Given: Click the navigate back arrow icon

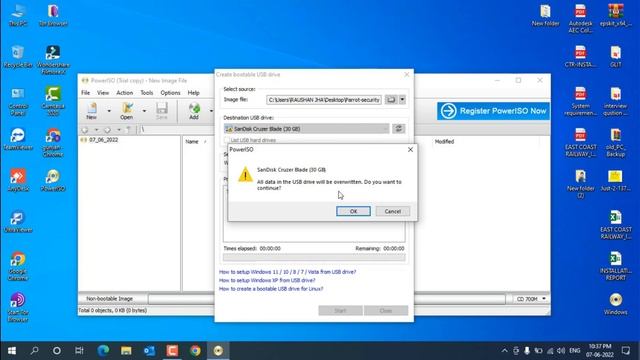Looking at the screenshot, I should (85, 130).
